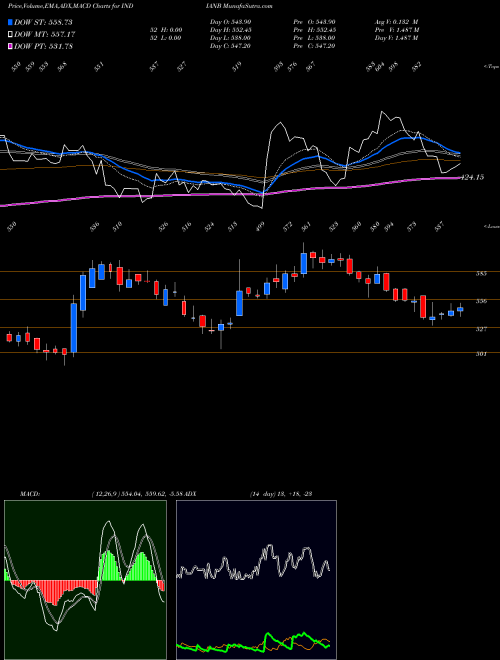Open the green MACD histogram panel
The width and height of the screenshot is (500, 660).
click(x=85, y=580)
